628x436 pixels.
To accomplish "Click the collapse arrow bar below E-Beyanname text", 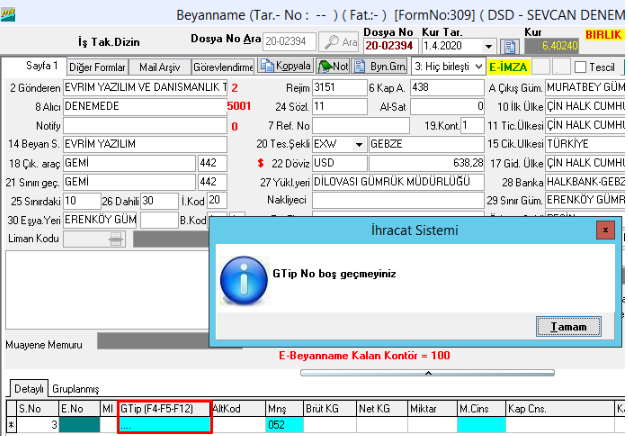I will pyautogui.click(x=427, y=373).
